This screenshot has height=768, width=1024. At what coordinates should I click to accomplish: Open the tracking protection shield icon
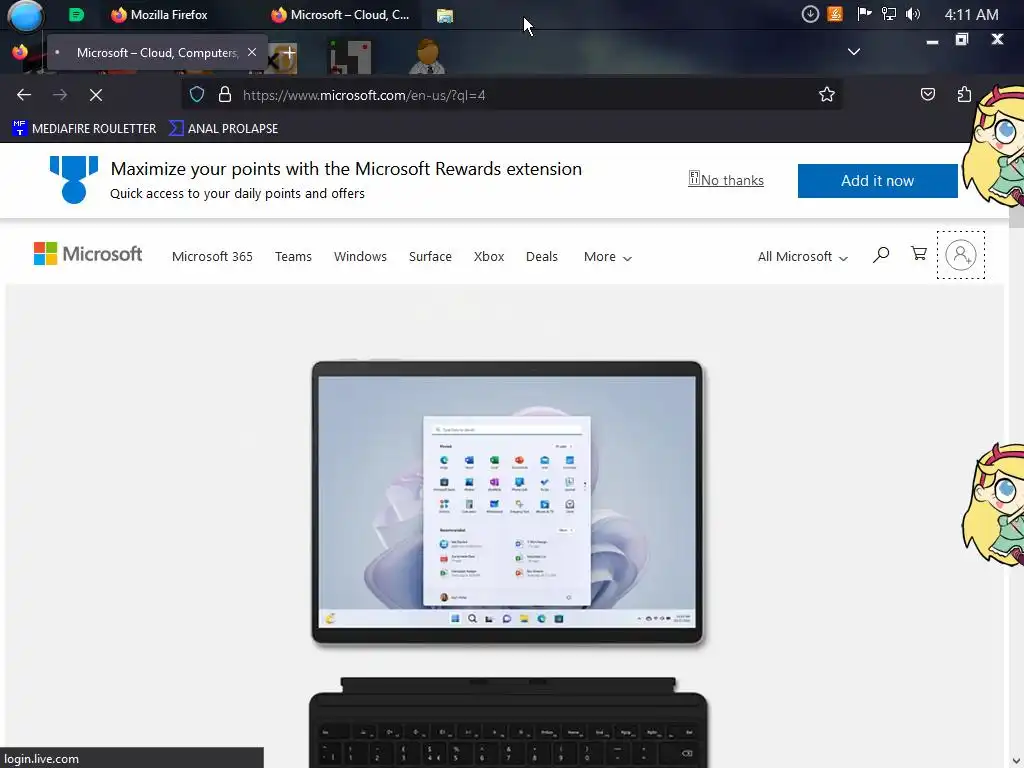coord(197,95)
